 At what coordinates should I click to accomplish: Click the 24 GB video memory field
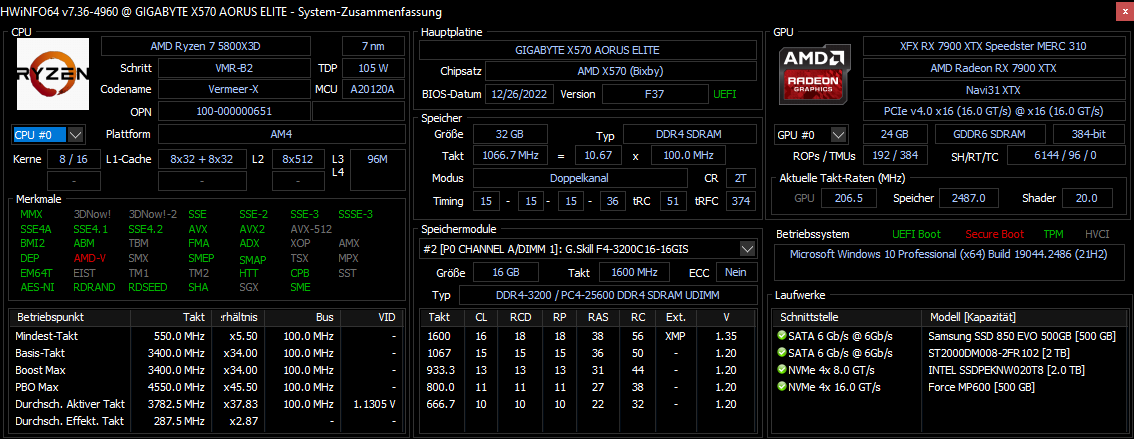[895, 135]
